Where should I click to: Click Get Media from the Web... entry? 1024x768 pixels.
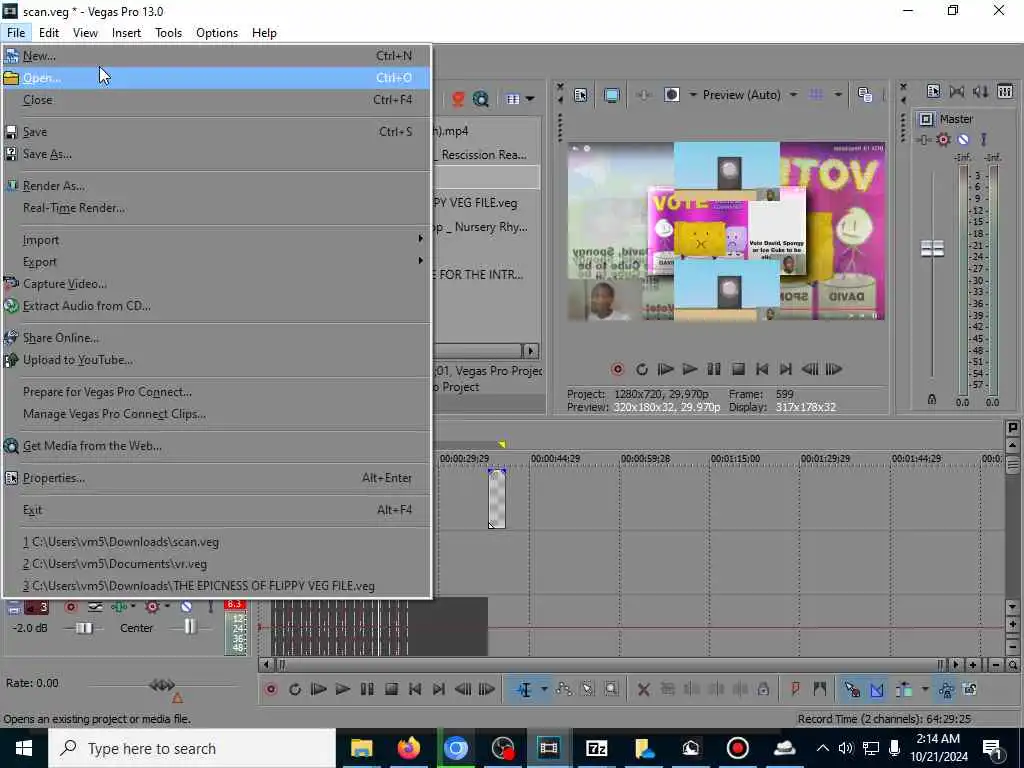(x=216, y=446)
